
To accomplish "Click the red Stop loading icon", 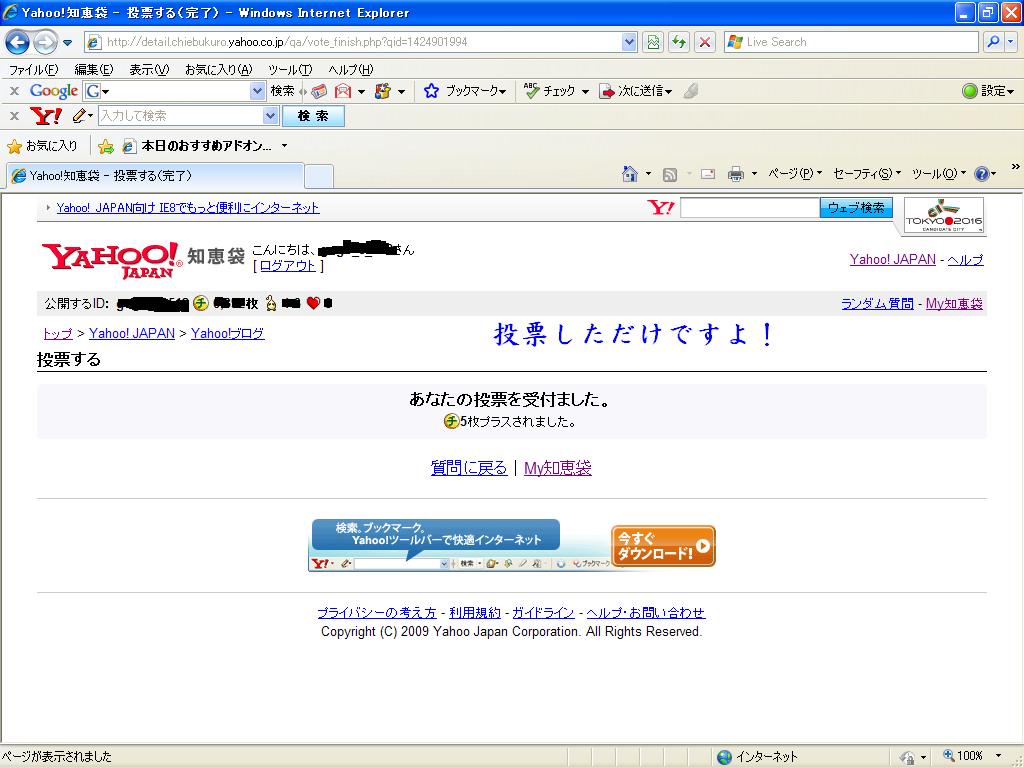I will pyautogui.click(x=705, y=42).
